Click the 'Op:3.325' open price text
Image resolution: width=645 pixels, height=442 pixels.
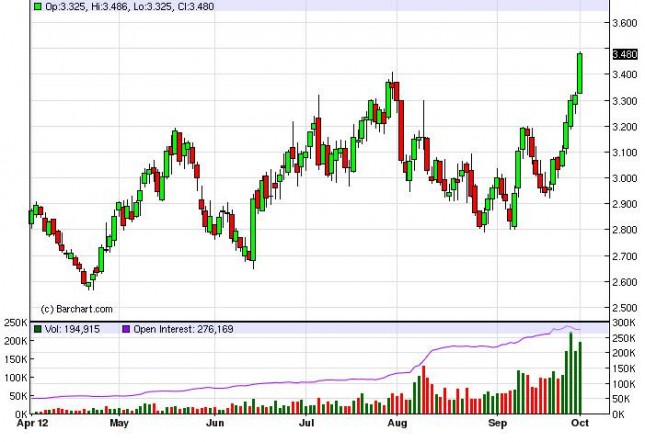66,6
